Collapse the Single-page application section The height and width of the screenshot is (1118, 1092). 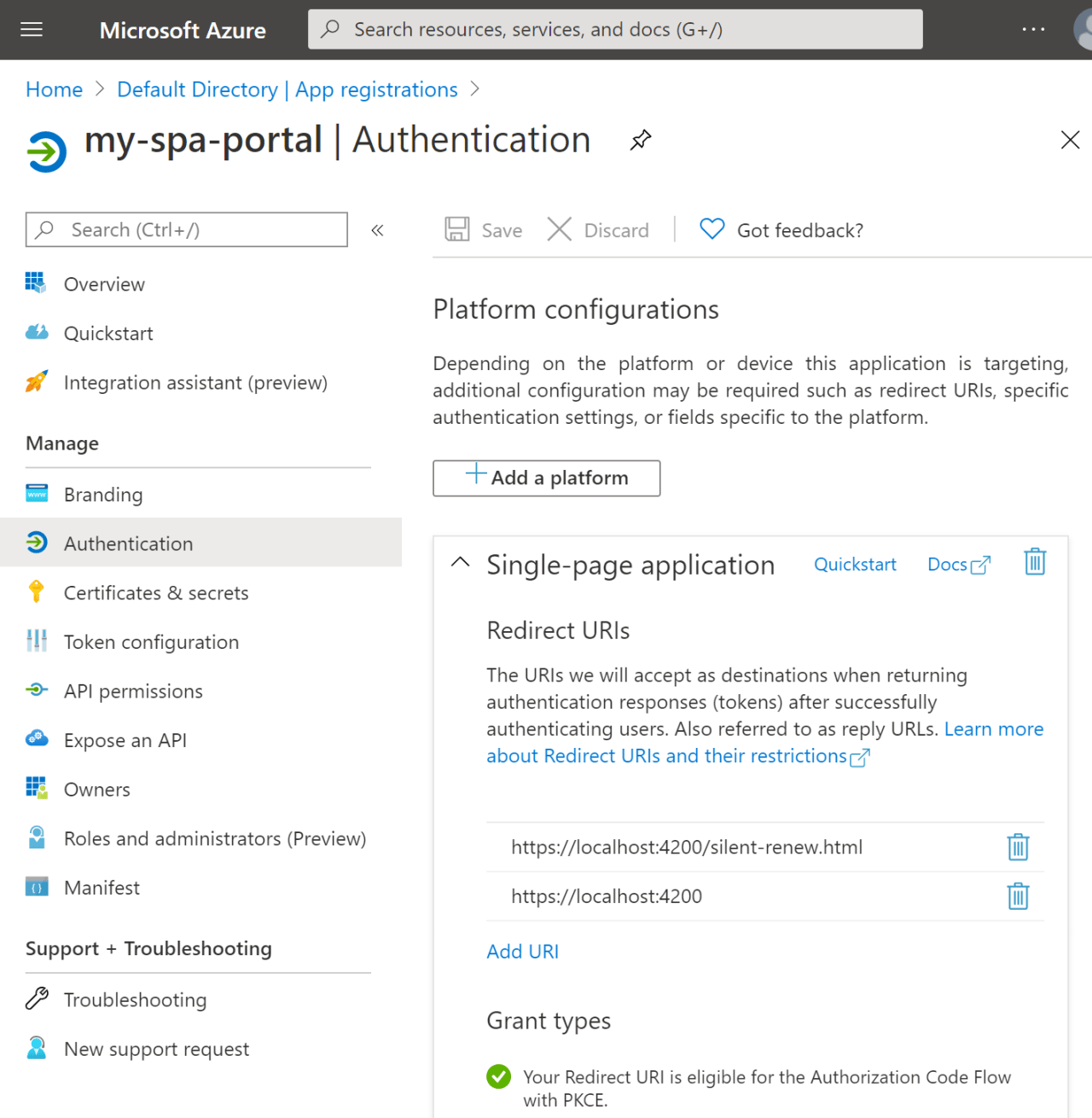tap(460, 562)
